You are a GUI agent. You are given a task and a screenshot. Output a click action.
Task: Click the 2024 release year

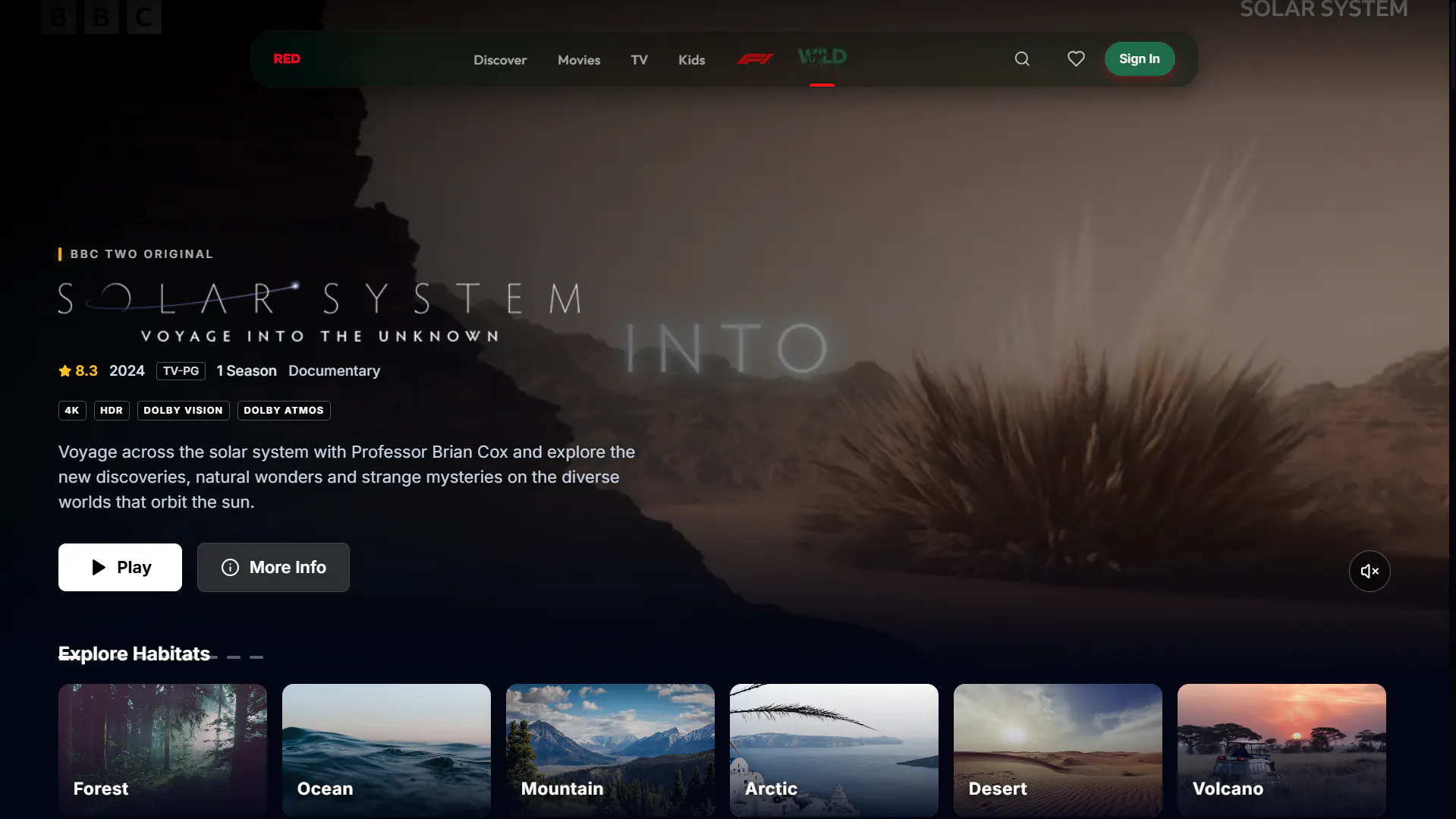click(127, 370)
